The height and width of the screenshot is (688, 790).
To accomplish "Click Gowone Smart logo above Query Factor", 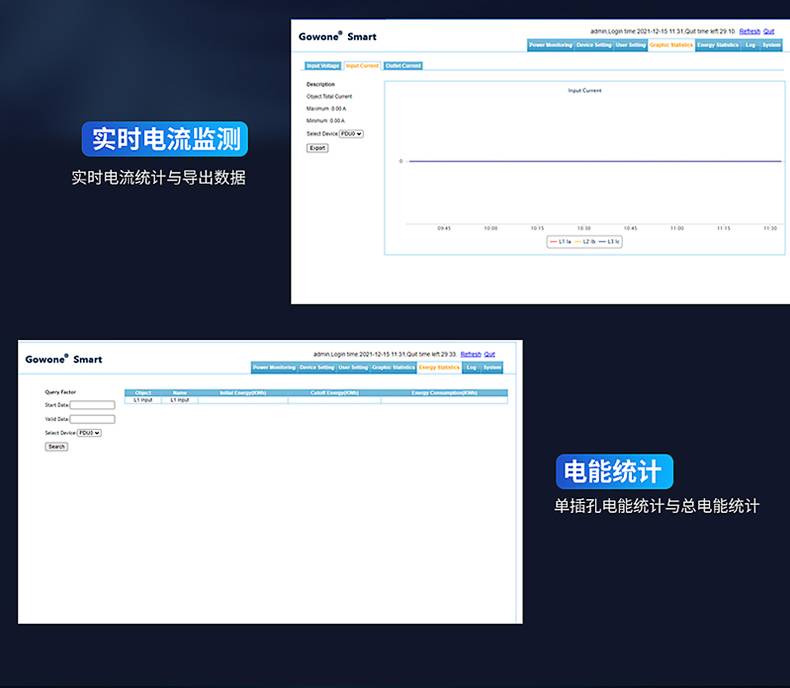I will (63, 359).
